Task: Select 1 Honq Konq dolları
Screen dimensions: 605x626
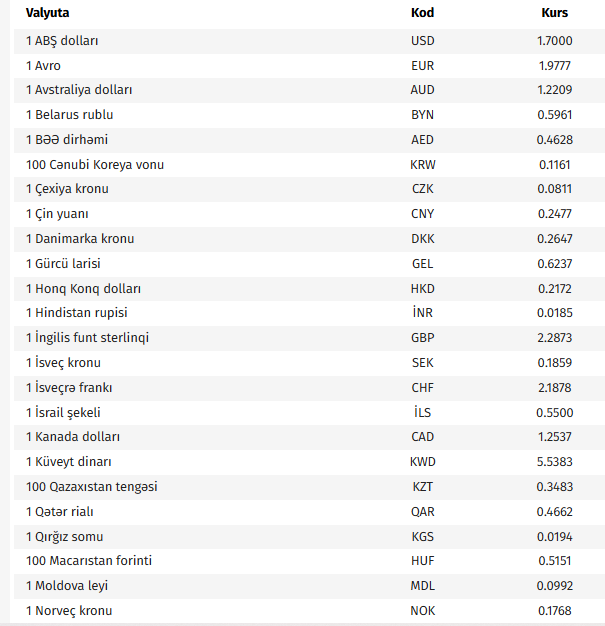Action: (83, 288)
